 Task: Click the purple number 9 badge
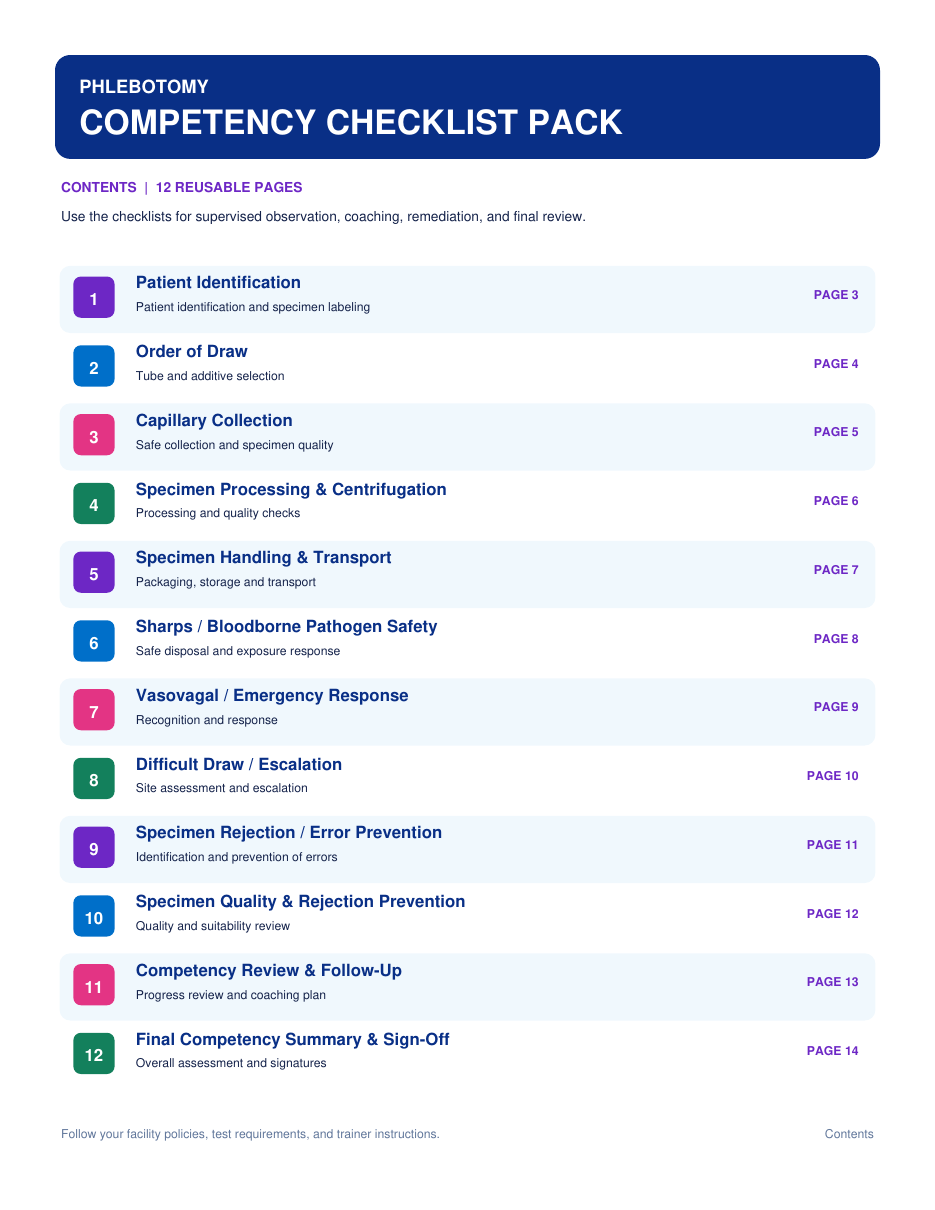click(94, 848)
